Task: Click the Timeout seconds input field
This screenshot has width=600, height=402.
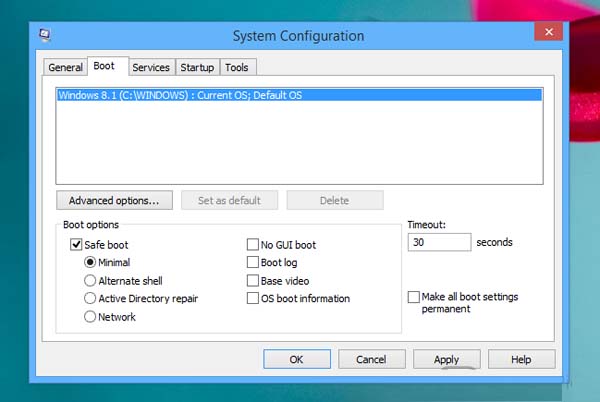Action: pos(439,242)
